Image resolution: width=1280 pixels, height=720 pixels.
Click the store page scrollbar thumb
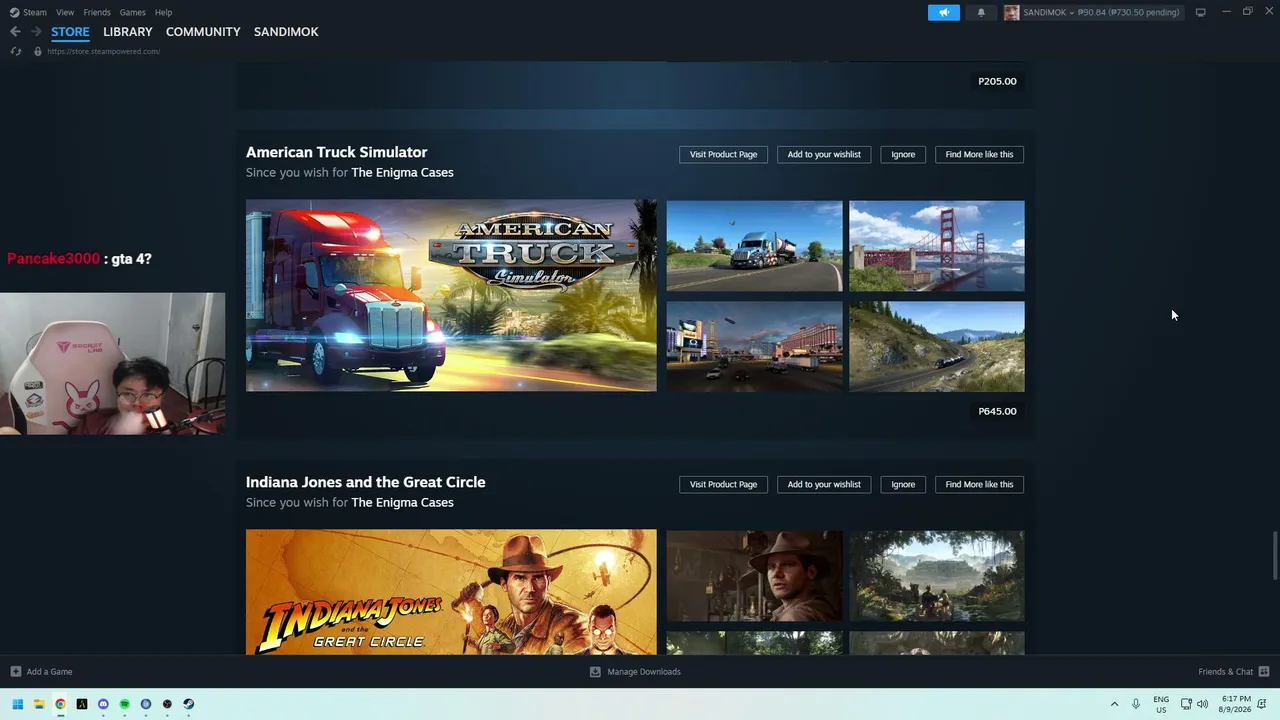point(1274,556)
